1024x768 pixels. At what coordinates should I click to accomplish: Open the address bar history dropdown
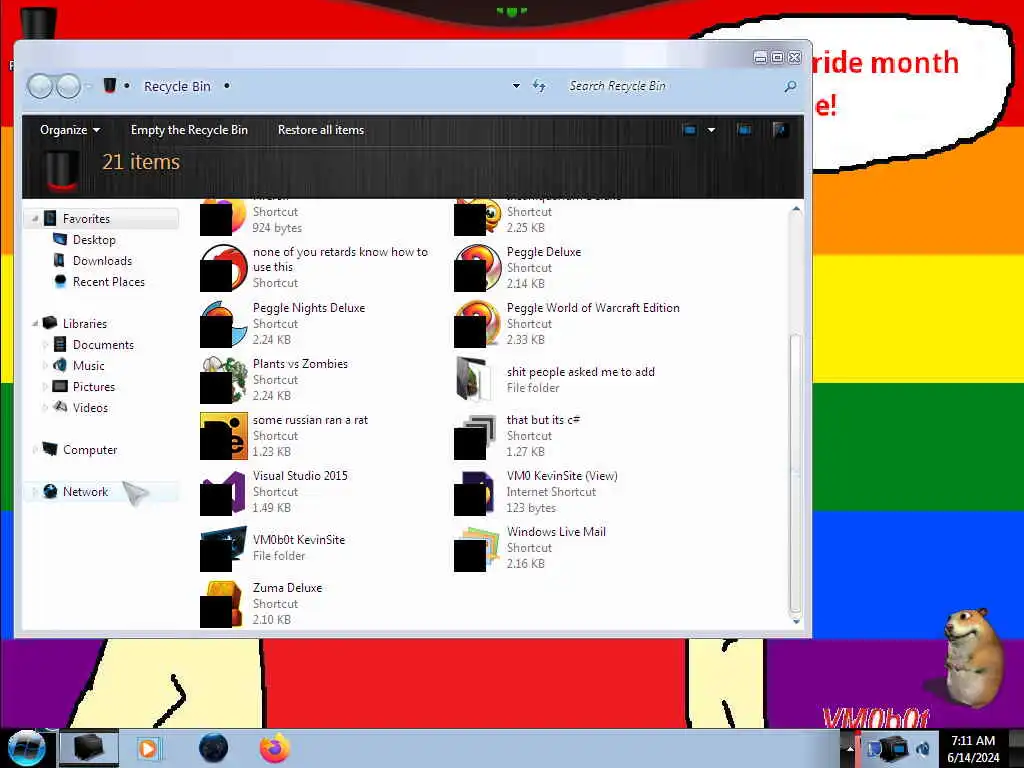point(516,86)
